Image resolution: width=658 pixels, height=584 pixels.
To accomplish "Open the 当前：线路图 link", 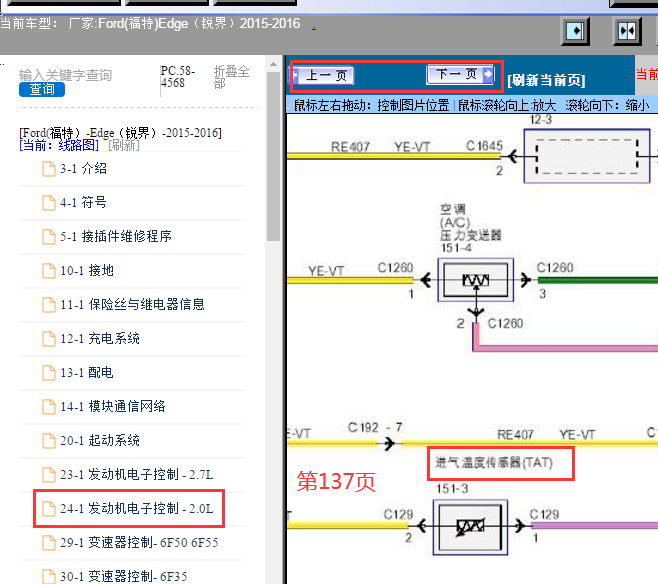I will coord(59,146).
